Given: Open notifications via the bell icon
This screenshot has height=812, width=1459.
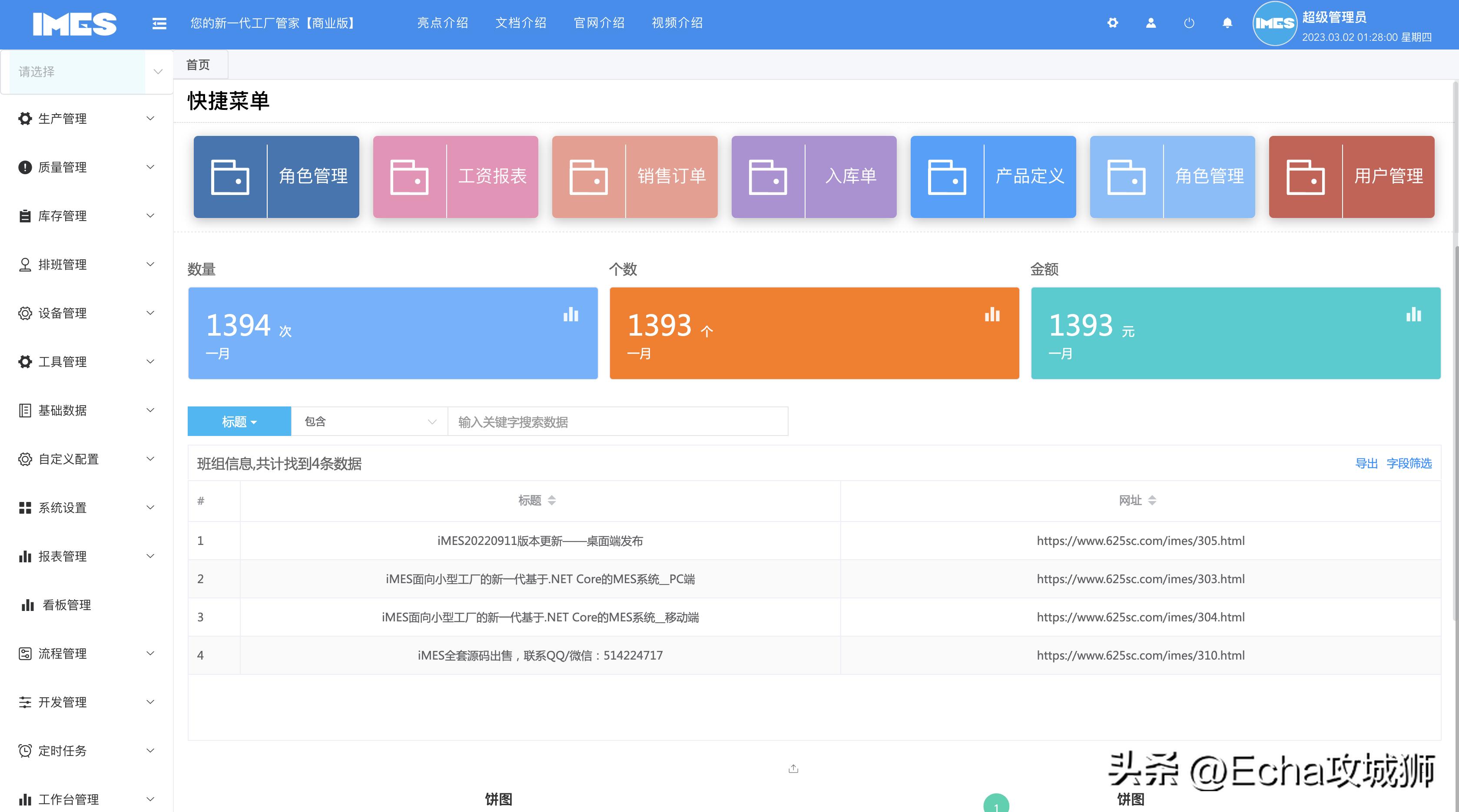Looking at the screenshot, I should click(1227, 23).
